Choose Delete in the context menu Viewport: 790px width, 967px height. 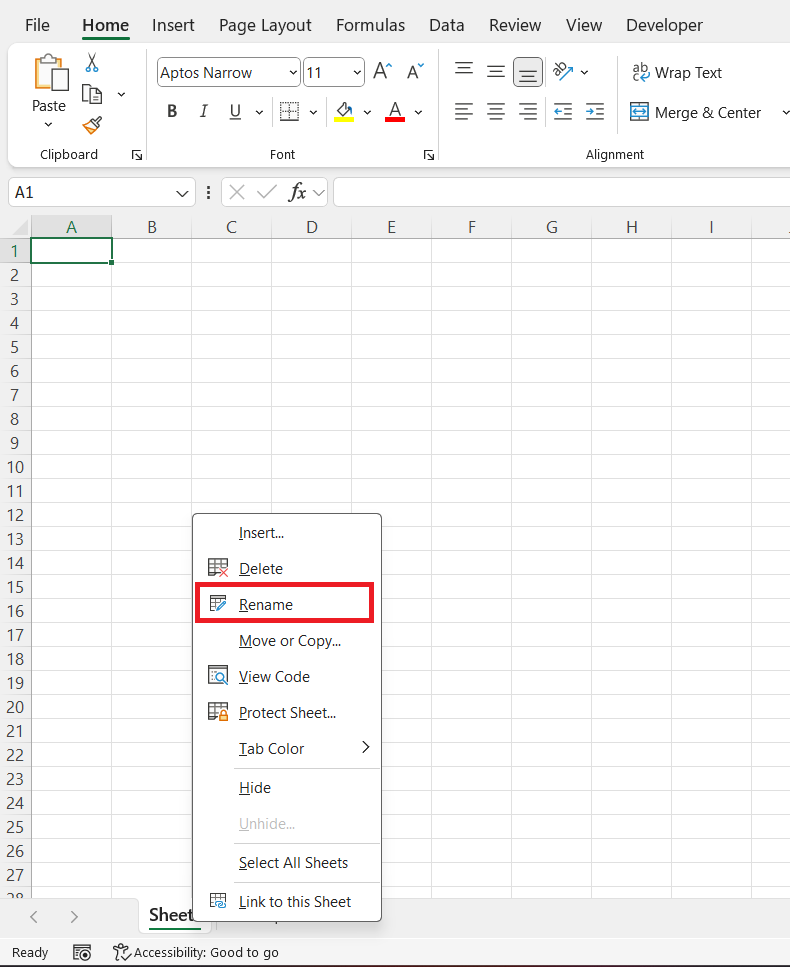click(x=287, y=569)
